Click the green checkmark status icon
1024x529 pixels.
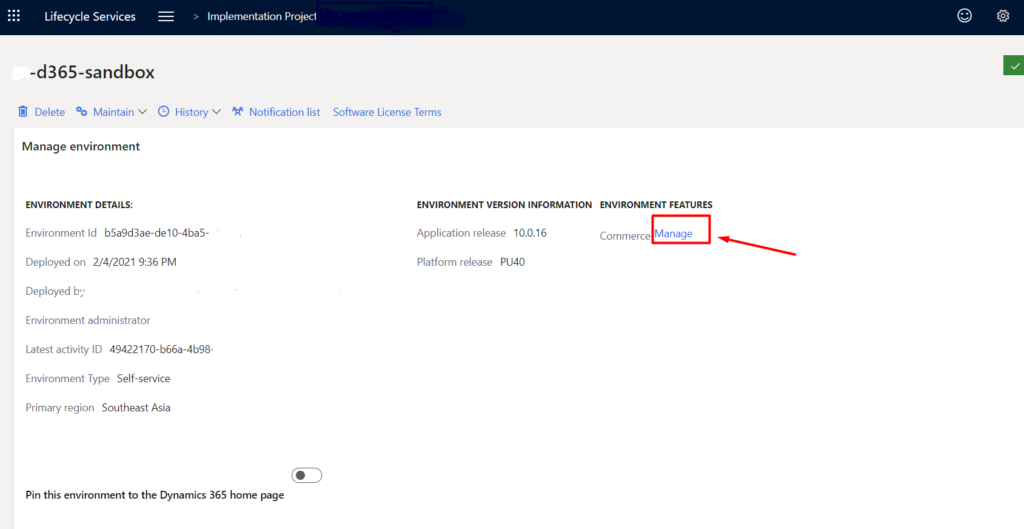tap(1014, 65)
